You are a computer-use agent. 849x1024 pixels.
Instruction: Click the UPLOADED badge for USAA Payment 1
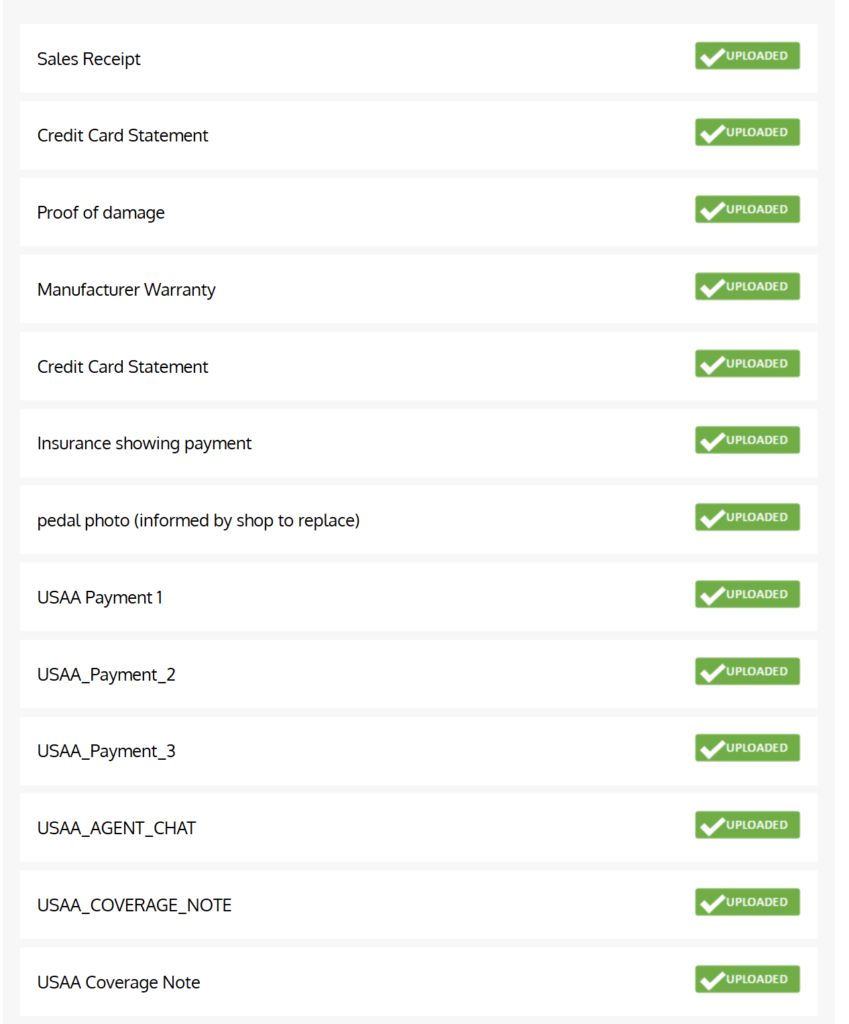click(747, 595)
